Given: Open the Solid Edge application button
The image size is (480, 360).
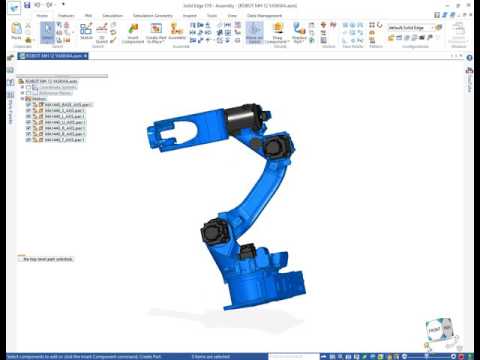Looking at the screenshot, I should pos(14,7).
